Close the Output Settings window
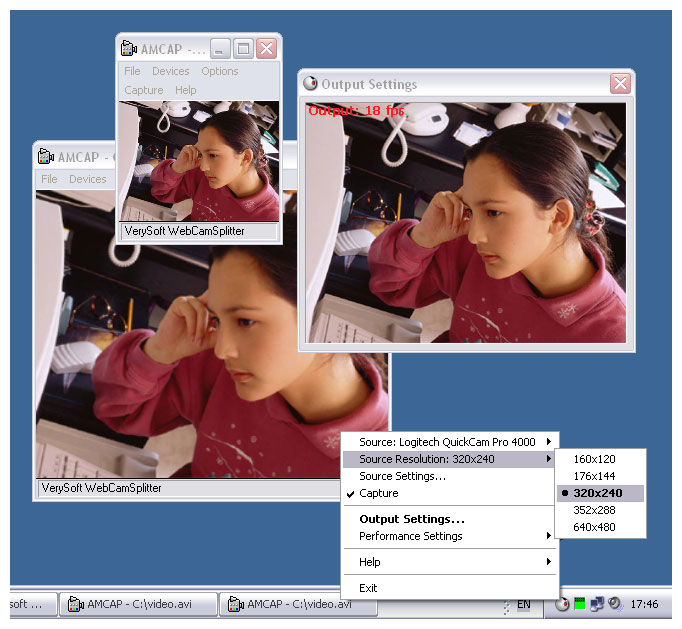This screenshot has width=682, height=629. 620,84
